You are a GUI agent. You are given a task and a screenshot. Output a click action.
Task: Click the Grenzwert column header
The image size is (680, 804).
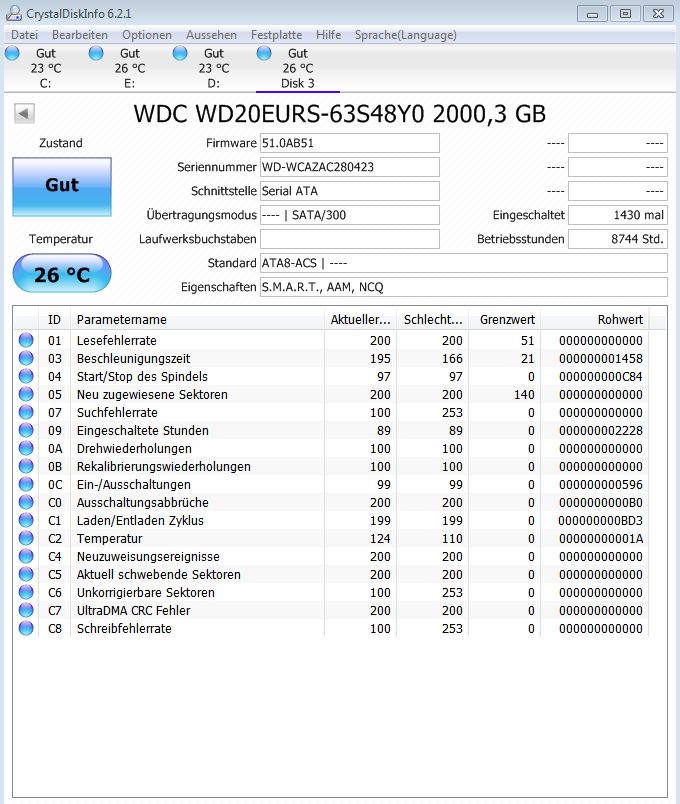point(505,319)
